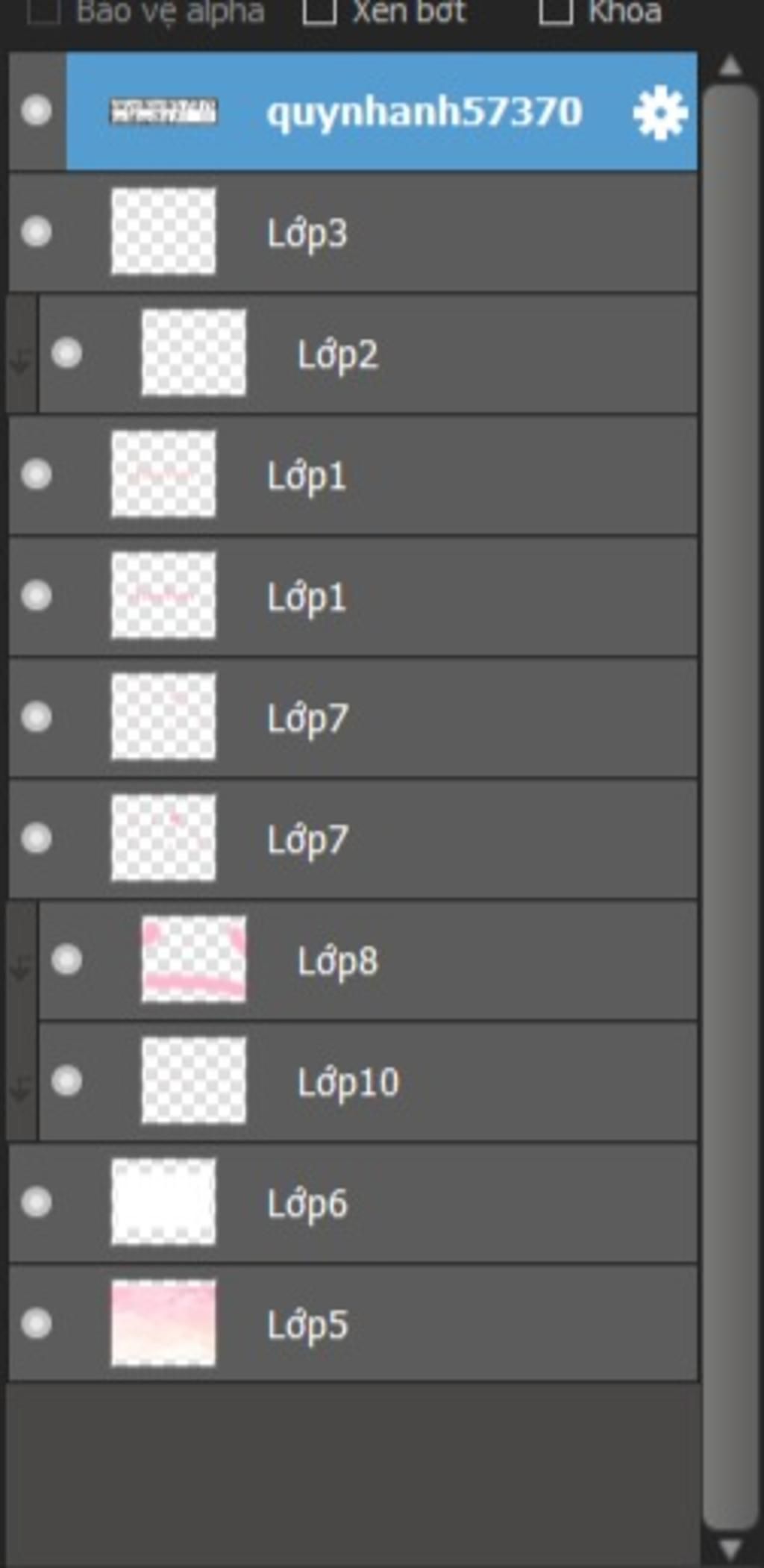Hide the Lớp6 layer
Viewport: 764px width, 1568px height.
[37, 1202]
